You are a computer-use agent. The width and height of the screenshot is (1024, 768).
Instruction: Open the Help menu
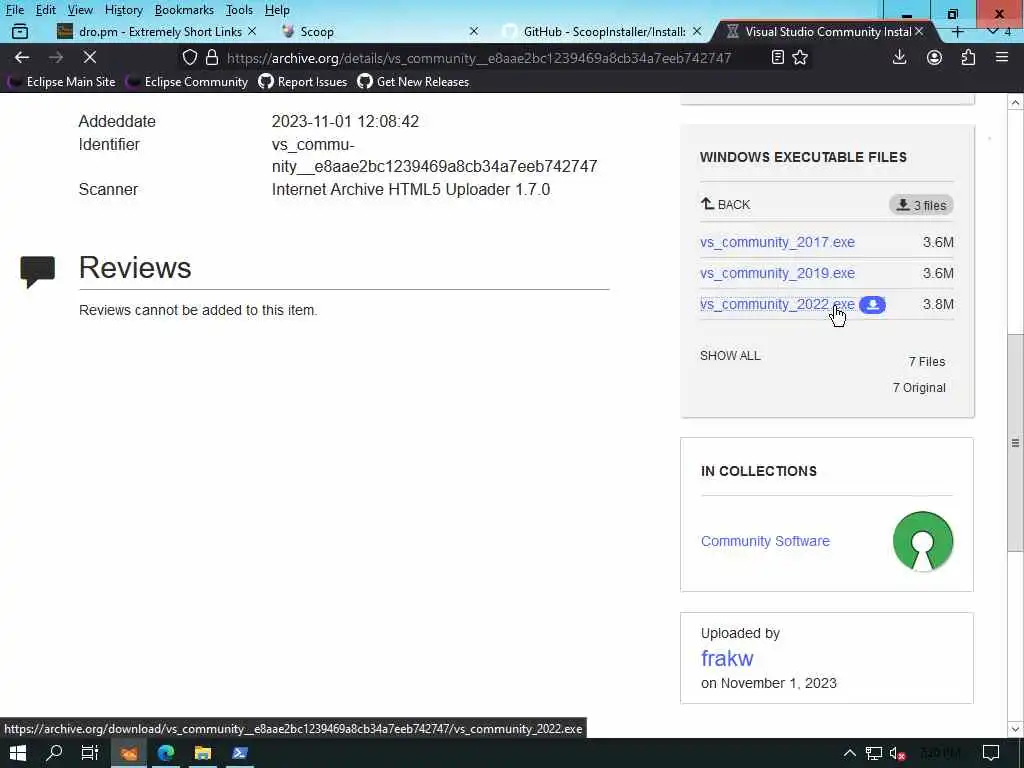(x=277, y=10)
